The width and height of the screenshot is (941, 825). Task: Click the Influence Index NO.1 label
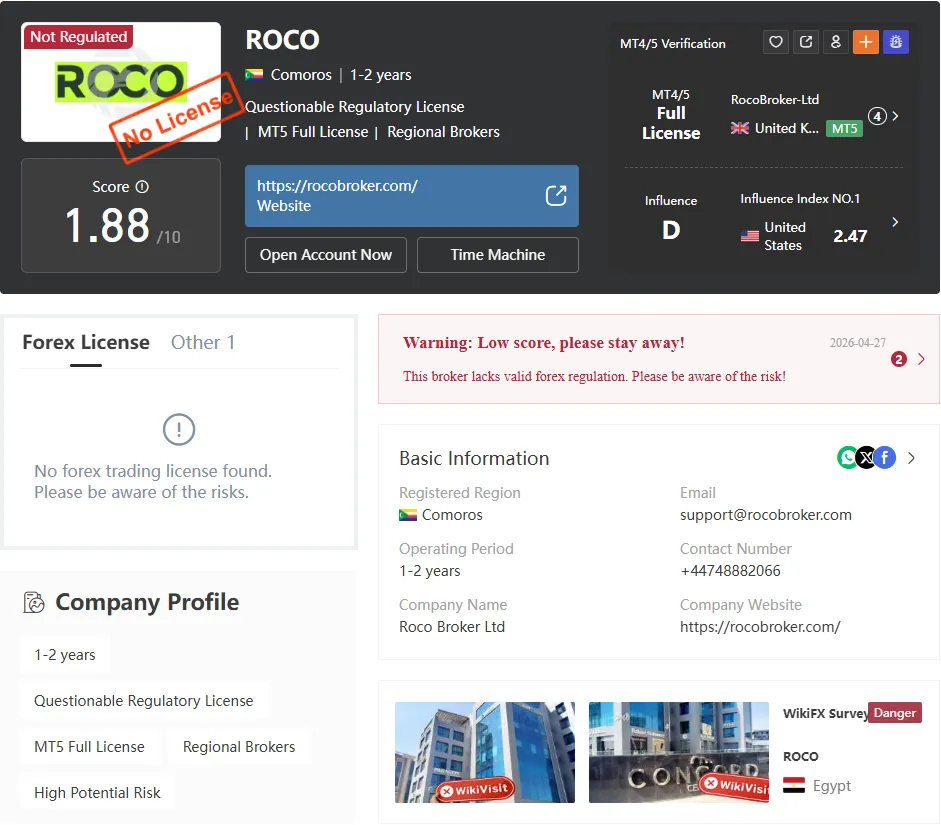tap(800, 199)
